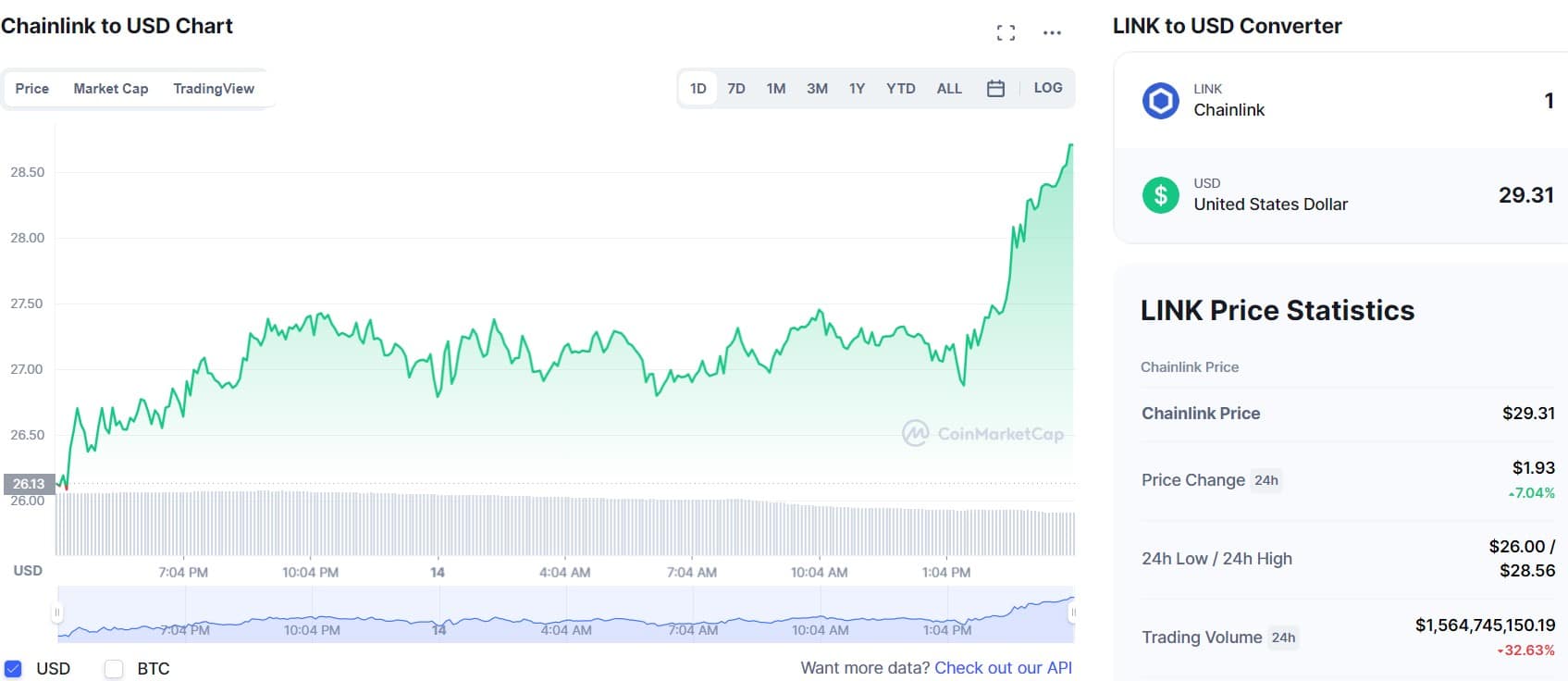Select the 3M time range

coord(817,89)
